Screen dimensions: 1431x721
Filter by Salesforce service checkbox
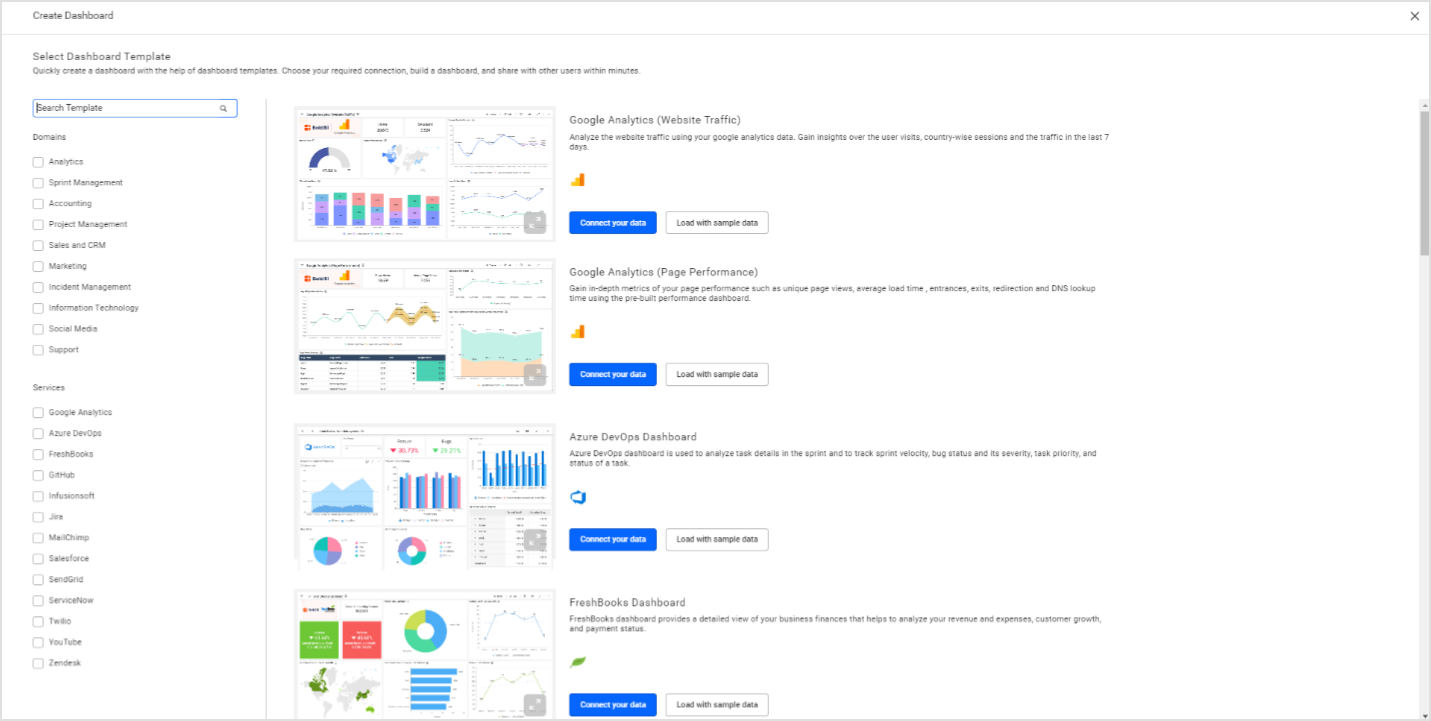click(38, 559)
